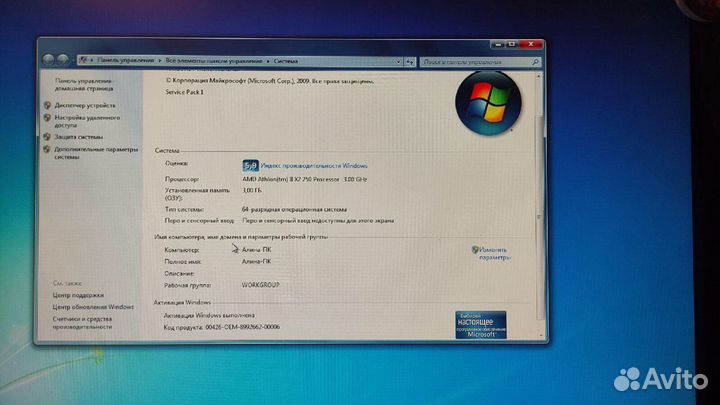Click the vertical scrollbar of System window
The width and height of the screenshot is (720, 405).
541,200
